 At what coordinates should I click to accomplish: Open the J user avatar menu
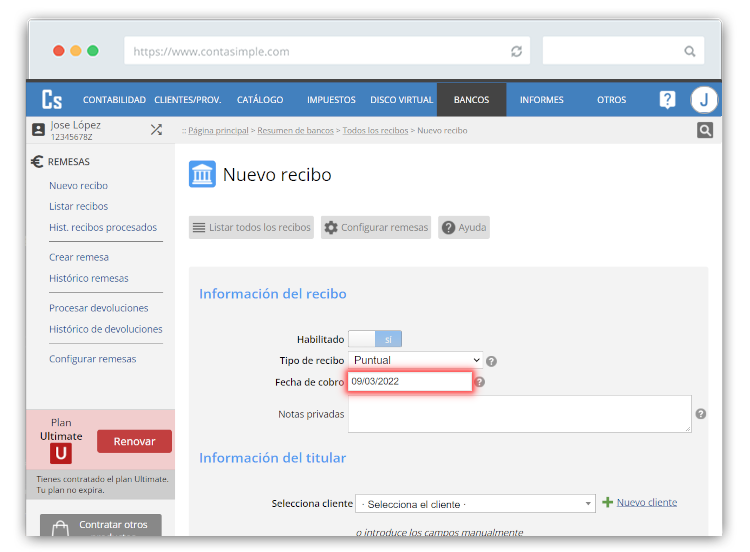click(704, 99)
